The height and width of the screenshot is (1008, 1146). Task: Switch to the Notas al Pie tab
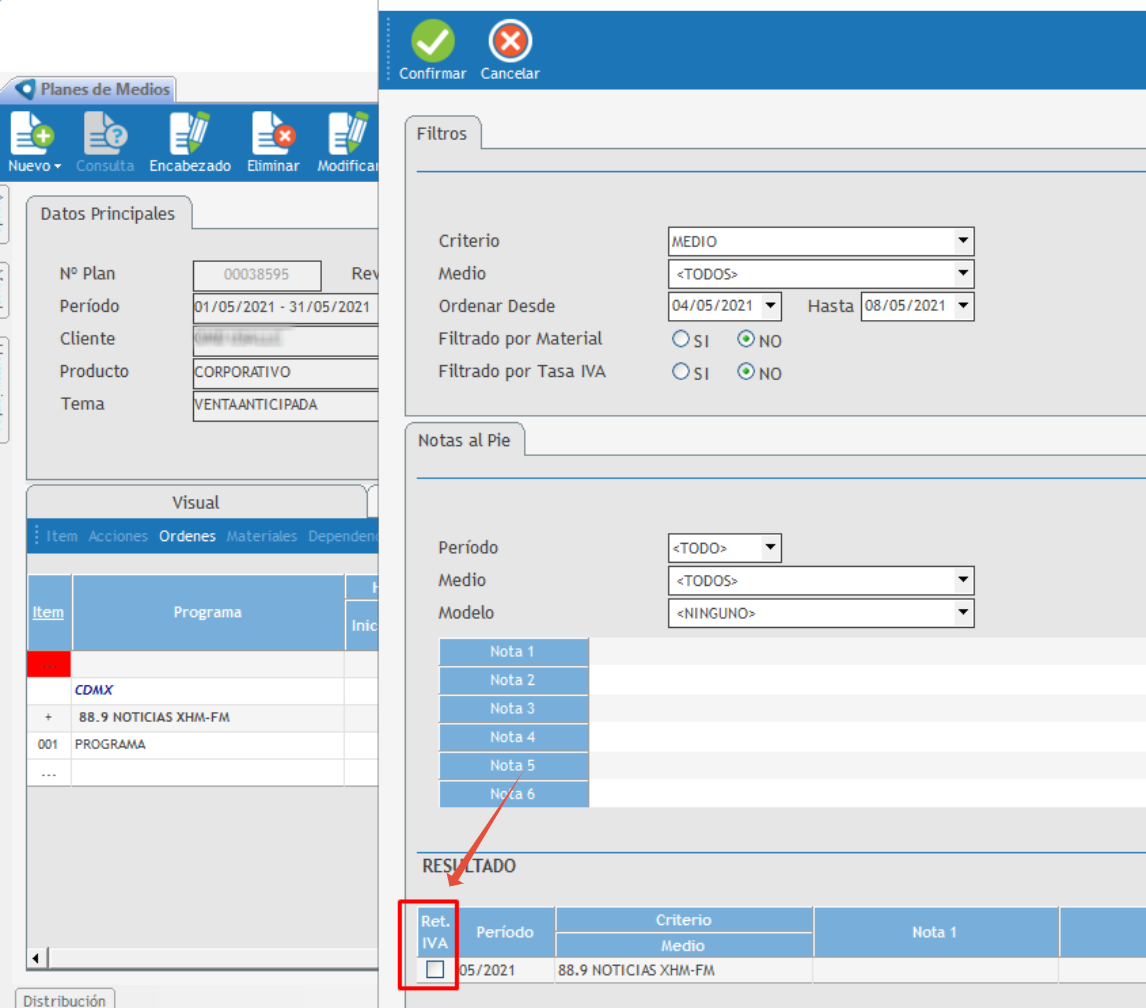point(464,440)
